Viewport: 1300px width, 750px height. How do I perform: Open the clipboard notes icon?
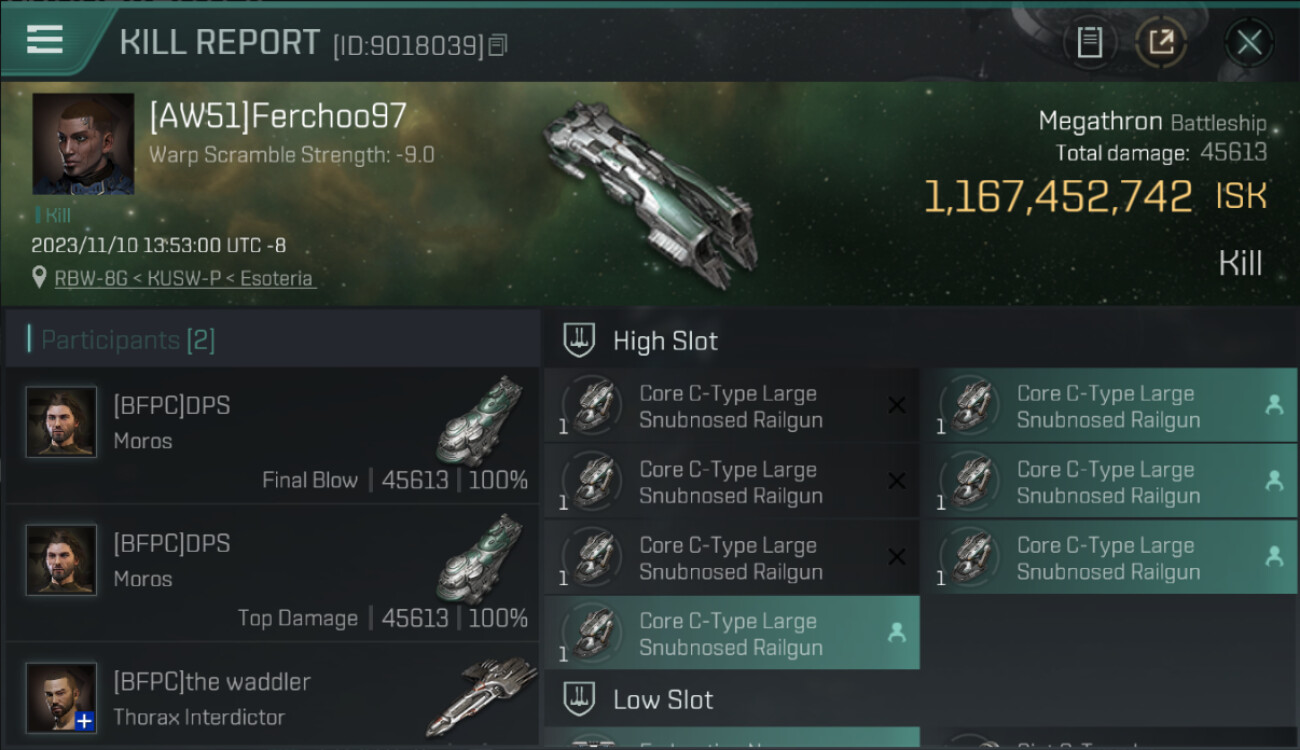click(1090, 43)
